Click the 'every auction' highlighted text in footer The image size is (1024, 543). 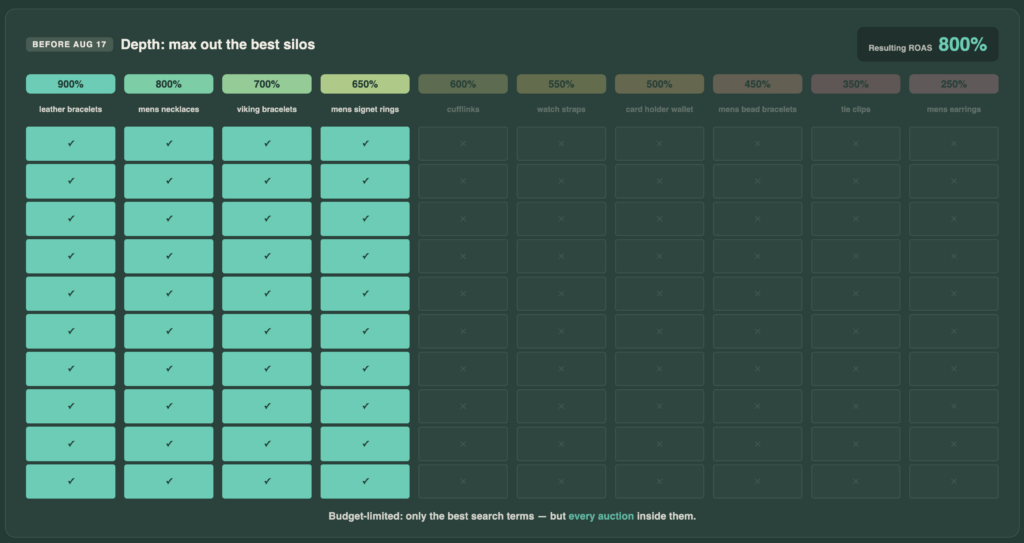(x=601, y=516)
